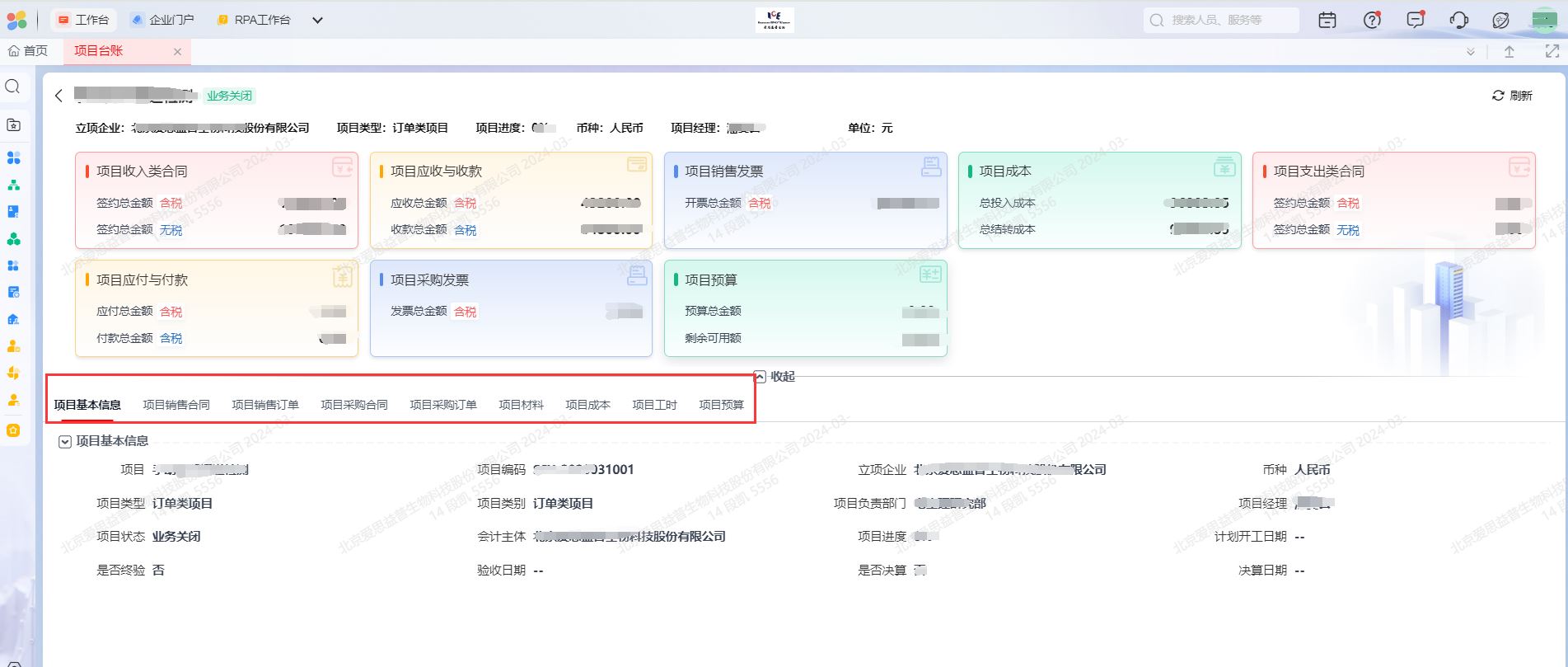1568x667 pixels.
Task: Click the calendar icon in top bar
Action: click(1327, 21)
